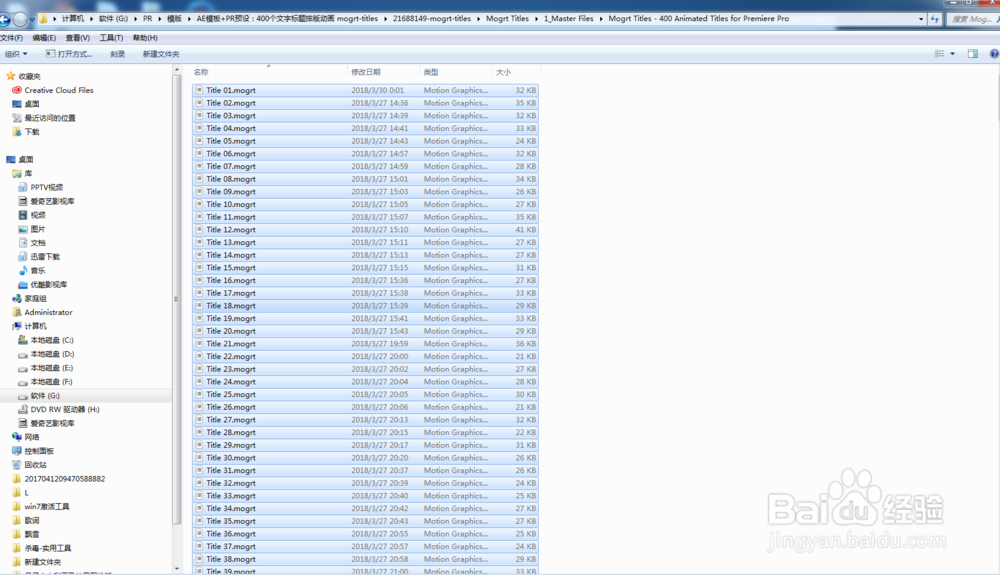Select Administrator in the navigation tree
The image size is (1000, 575).
click(x=48, y=312)
